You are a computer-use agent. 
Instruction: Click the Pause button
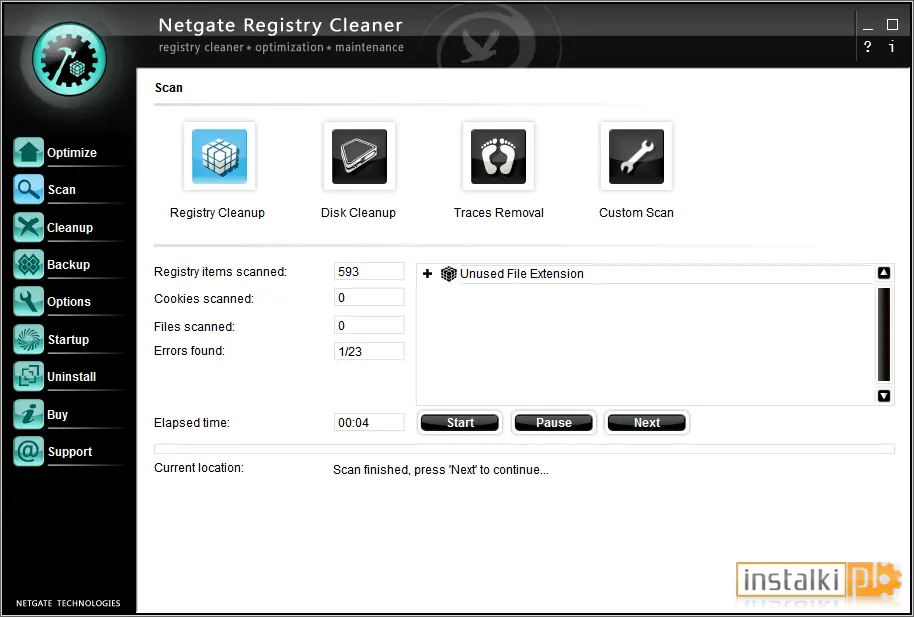(553, 423)
